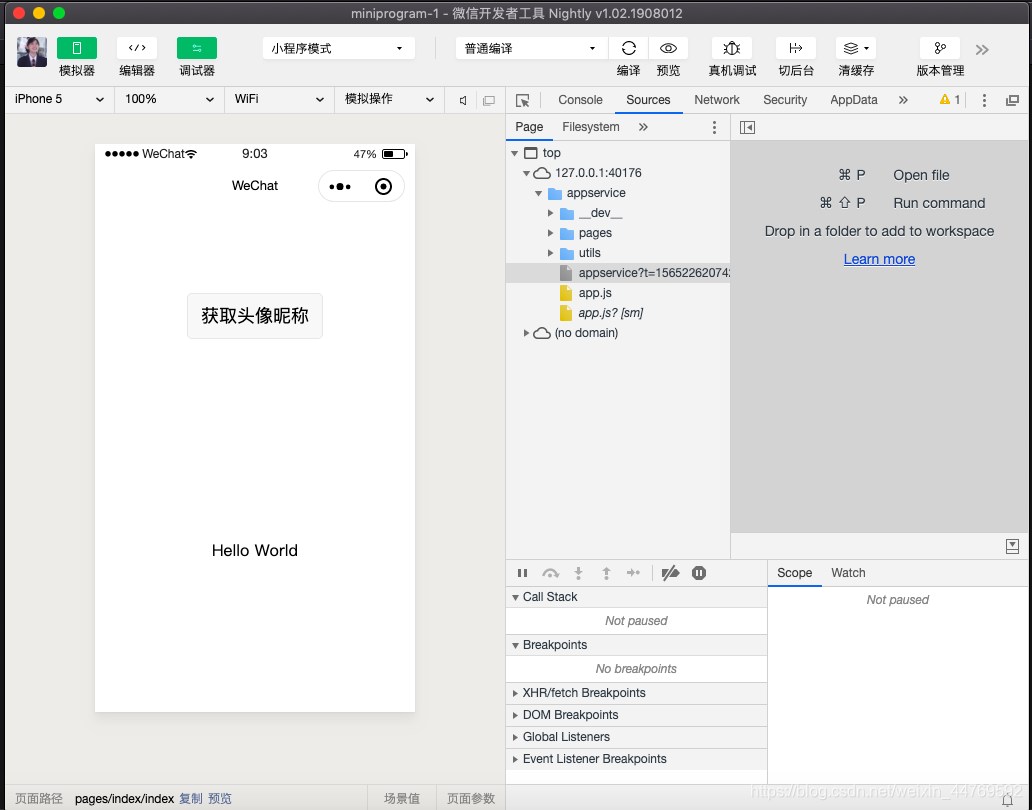Viewport: 1032px width, 810px height.
Task: Select the appservice?t= file entry
Action: point(617,273)
